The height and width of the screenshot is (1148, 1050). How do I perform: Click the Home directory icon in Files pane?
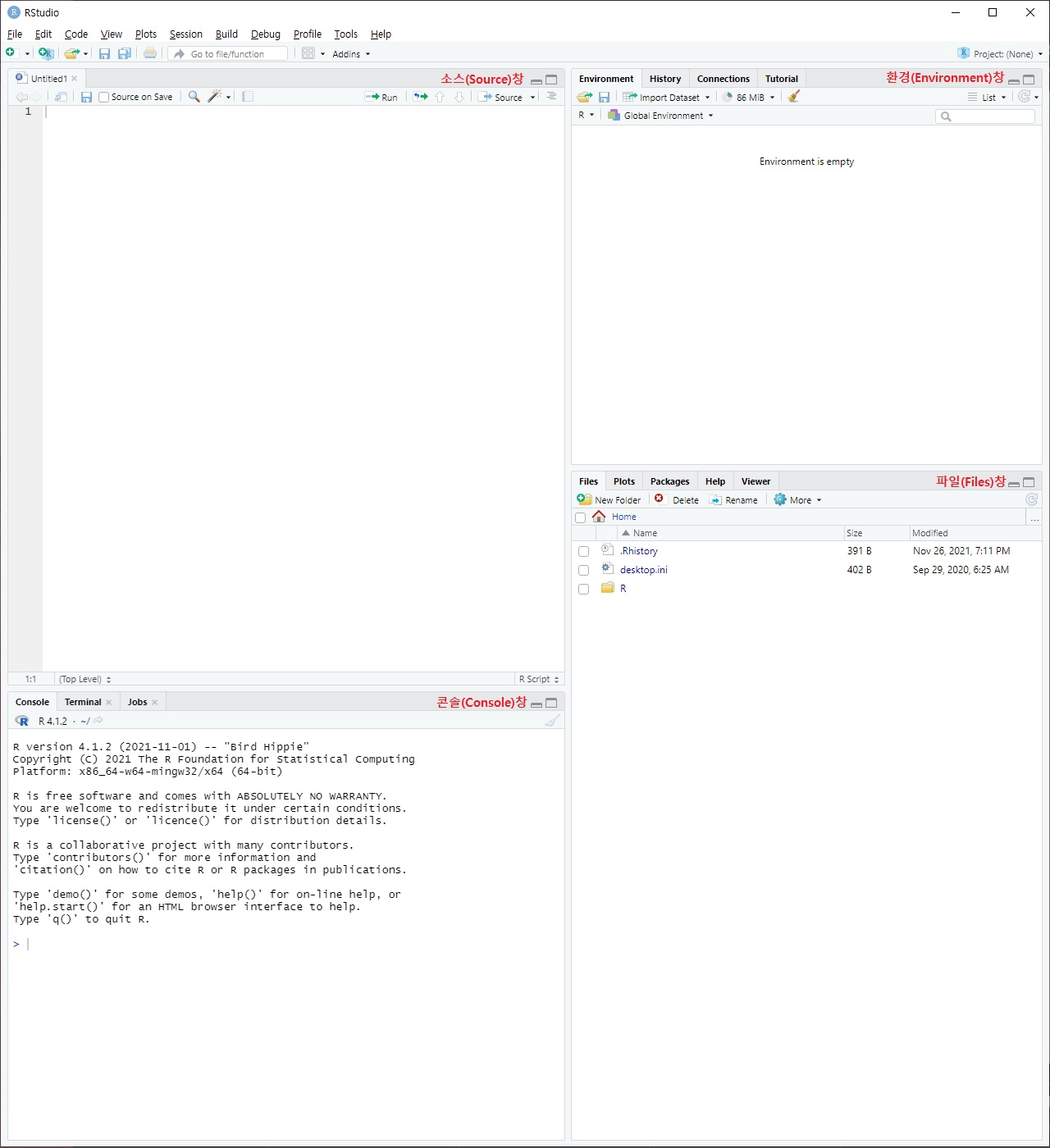point(599,517)
